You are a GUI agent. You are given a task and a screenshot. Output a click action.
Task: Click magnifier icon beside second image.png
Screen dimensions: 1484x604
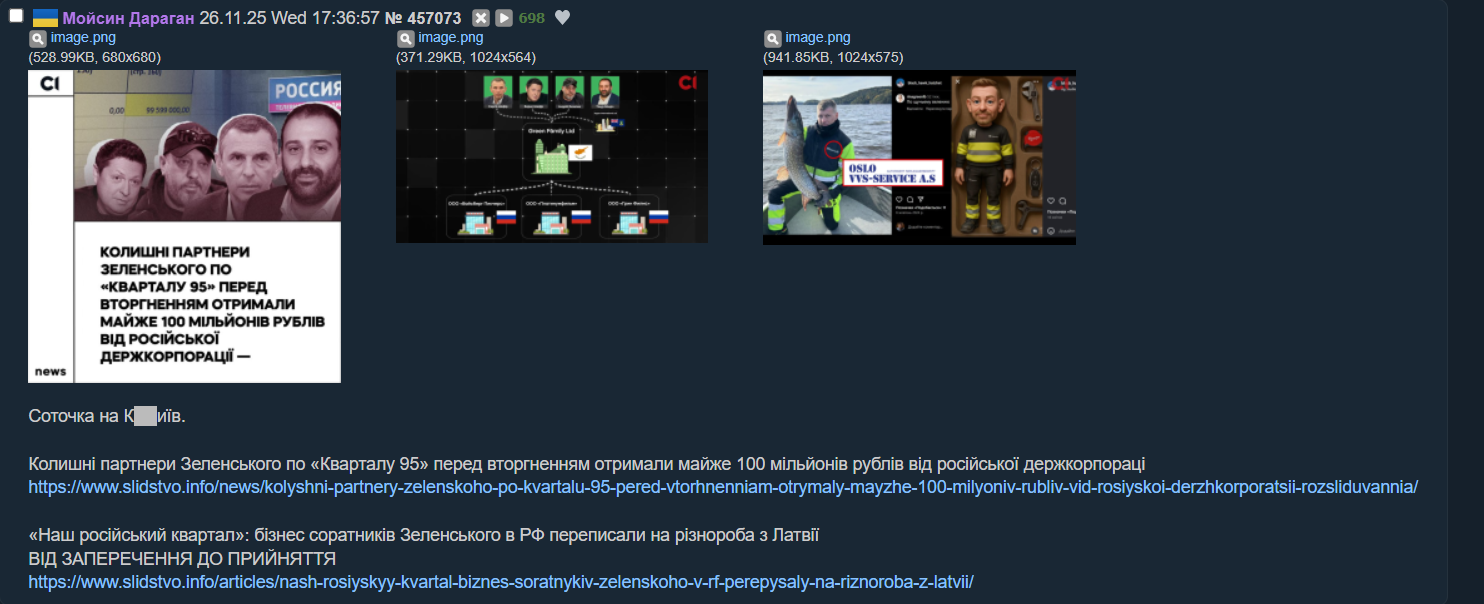(405, 39)
